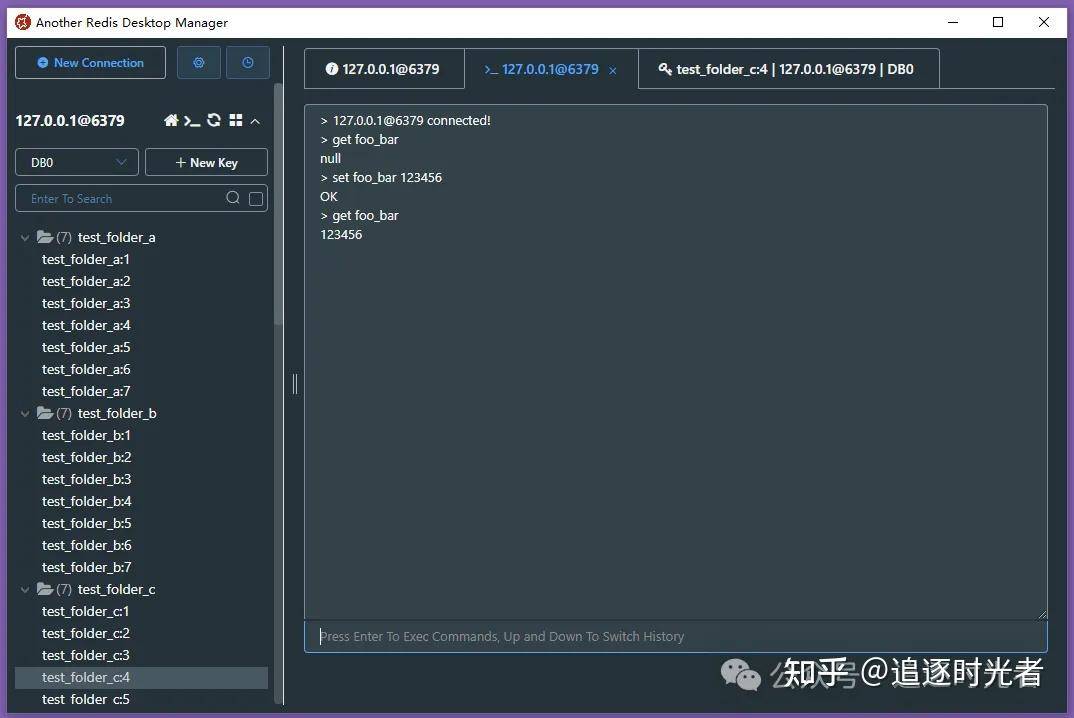Toggle exact search checkbox
Image resolution: width=1074 pixels, height=718 pixels.
(x=256, y=199)
